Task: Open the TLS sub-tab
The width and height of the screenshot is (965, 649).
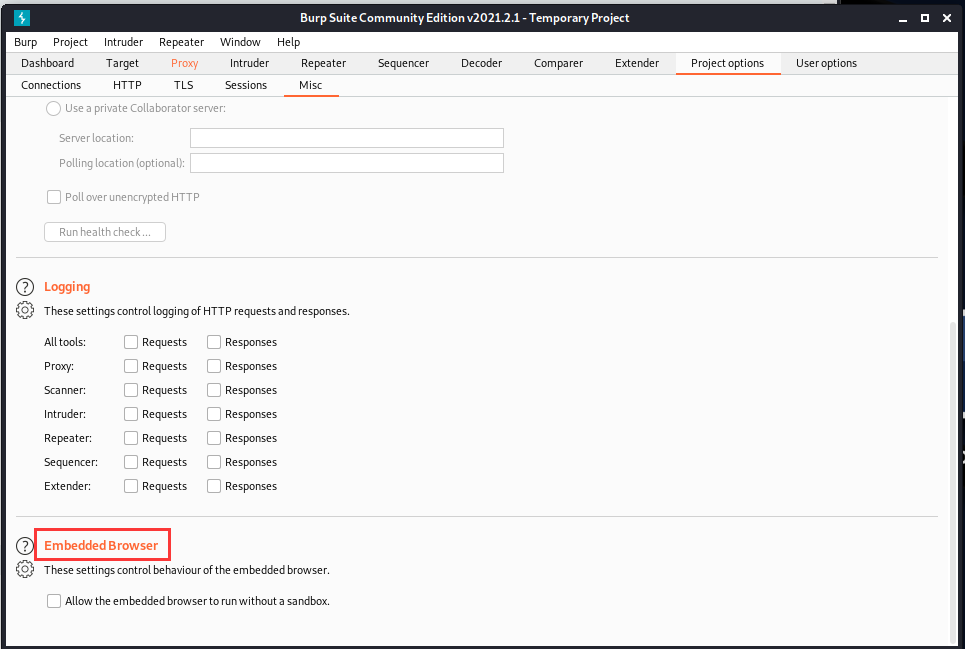Action: [183, 86]
